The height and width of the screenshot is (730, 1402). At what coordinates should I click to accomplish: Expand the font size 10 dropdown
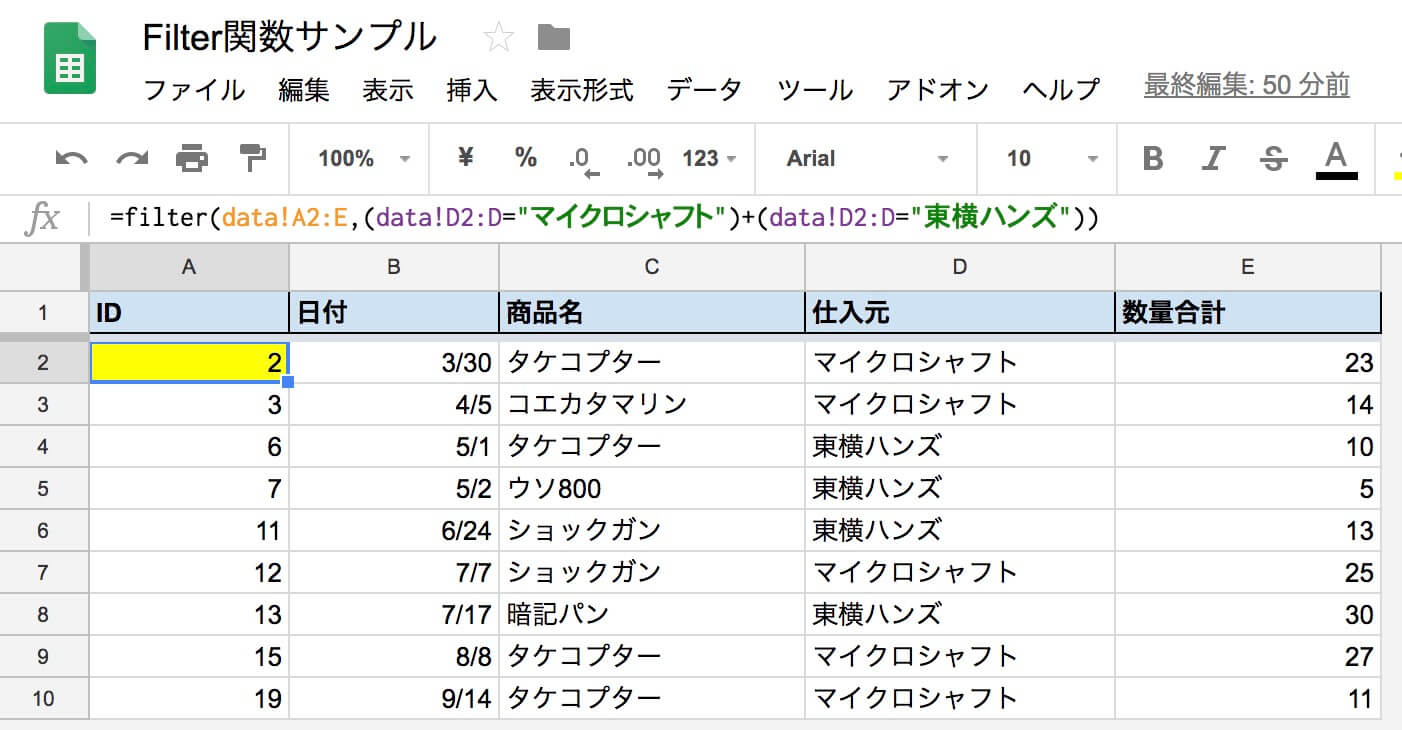tap(1050, 159)
